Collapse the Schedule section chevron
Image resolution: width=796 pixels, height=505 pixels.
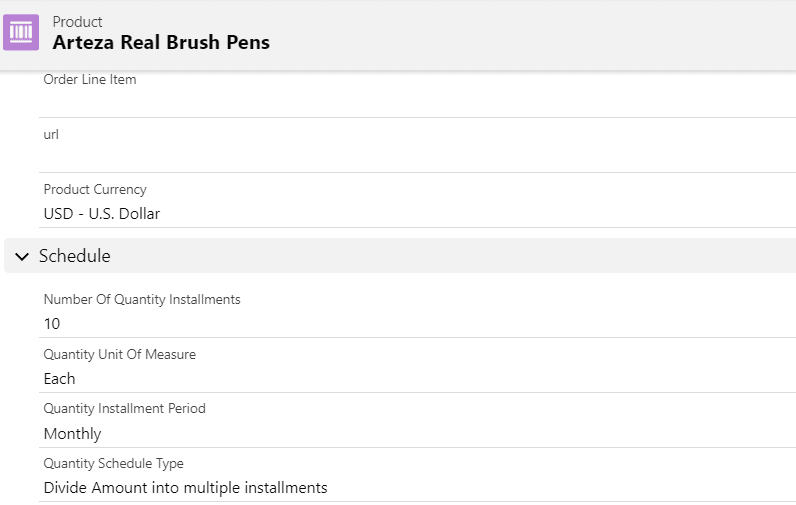pyautogui.click(x=22, y=257)
